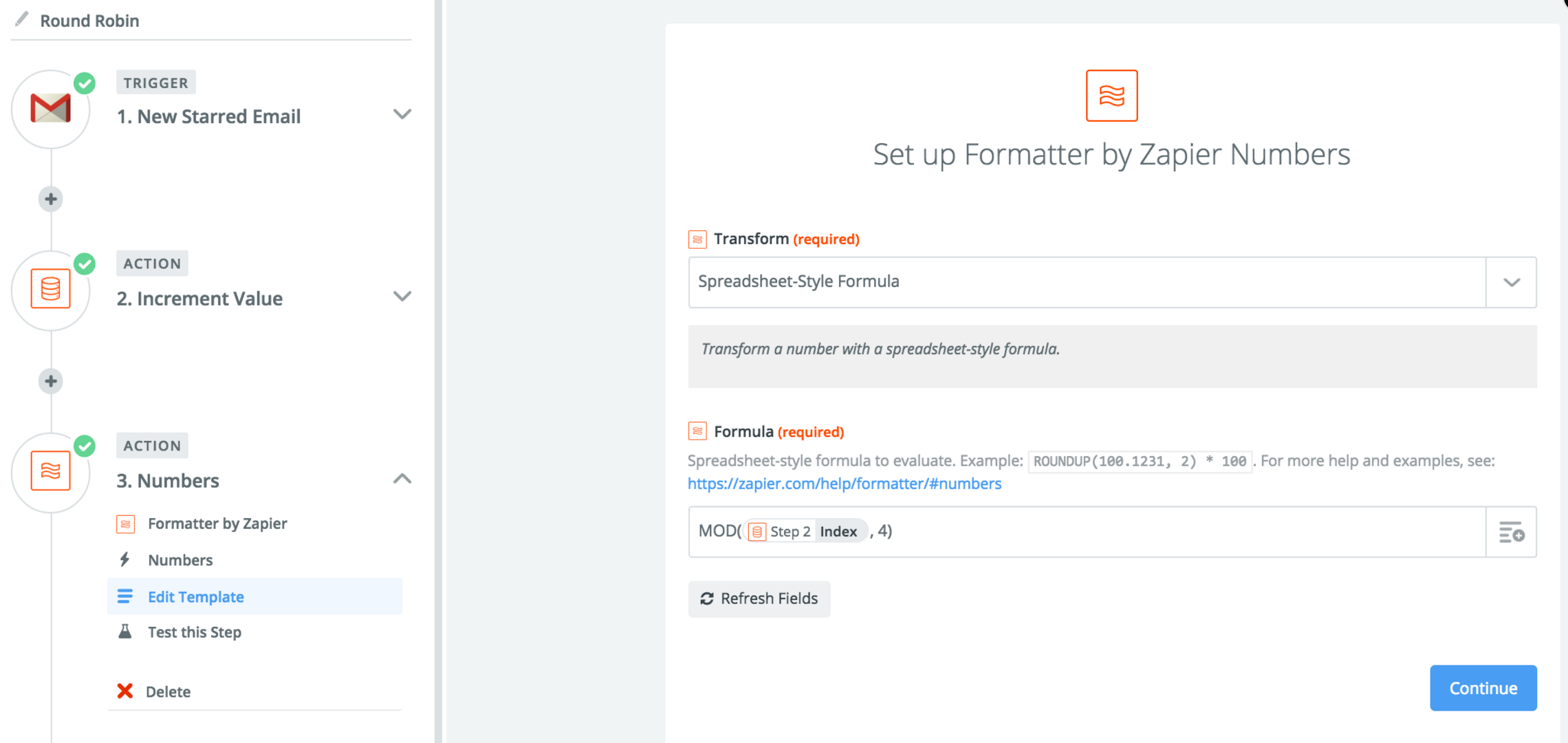Click the Step 2 Index field pill
The image size is (1568, 743).
(805, 531)
